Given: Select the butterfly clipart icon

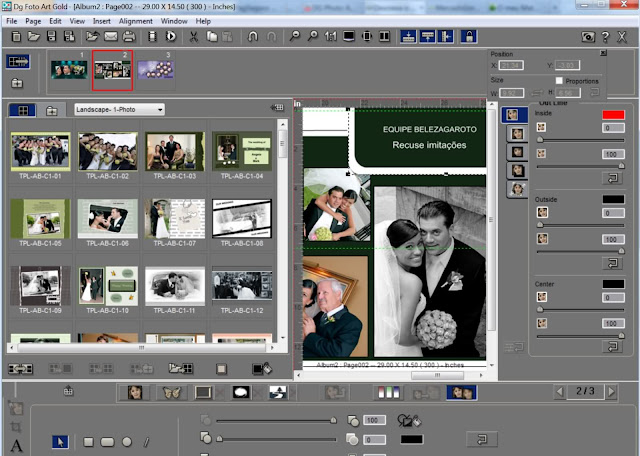Looking at the screenshot, I should 171,392.
